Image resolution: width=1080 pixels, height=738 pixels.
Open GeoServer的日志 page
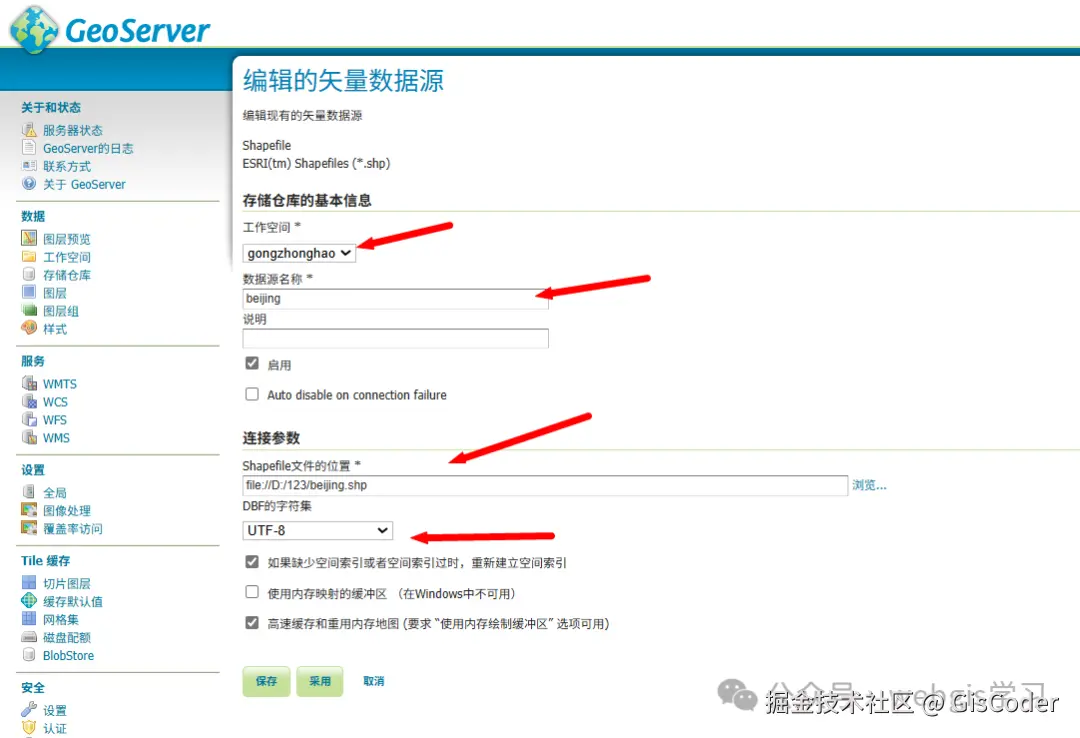click(88, 148)
